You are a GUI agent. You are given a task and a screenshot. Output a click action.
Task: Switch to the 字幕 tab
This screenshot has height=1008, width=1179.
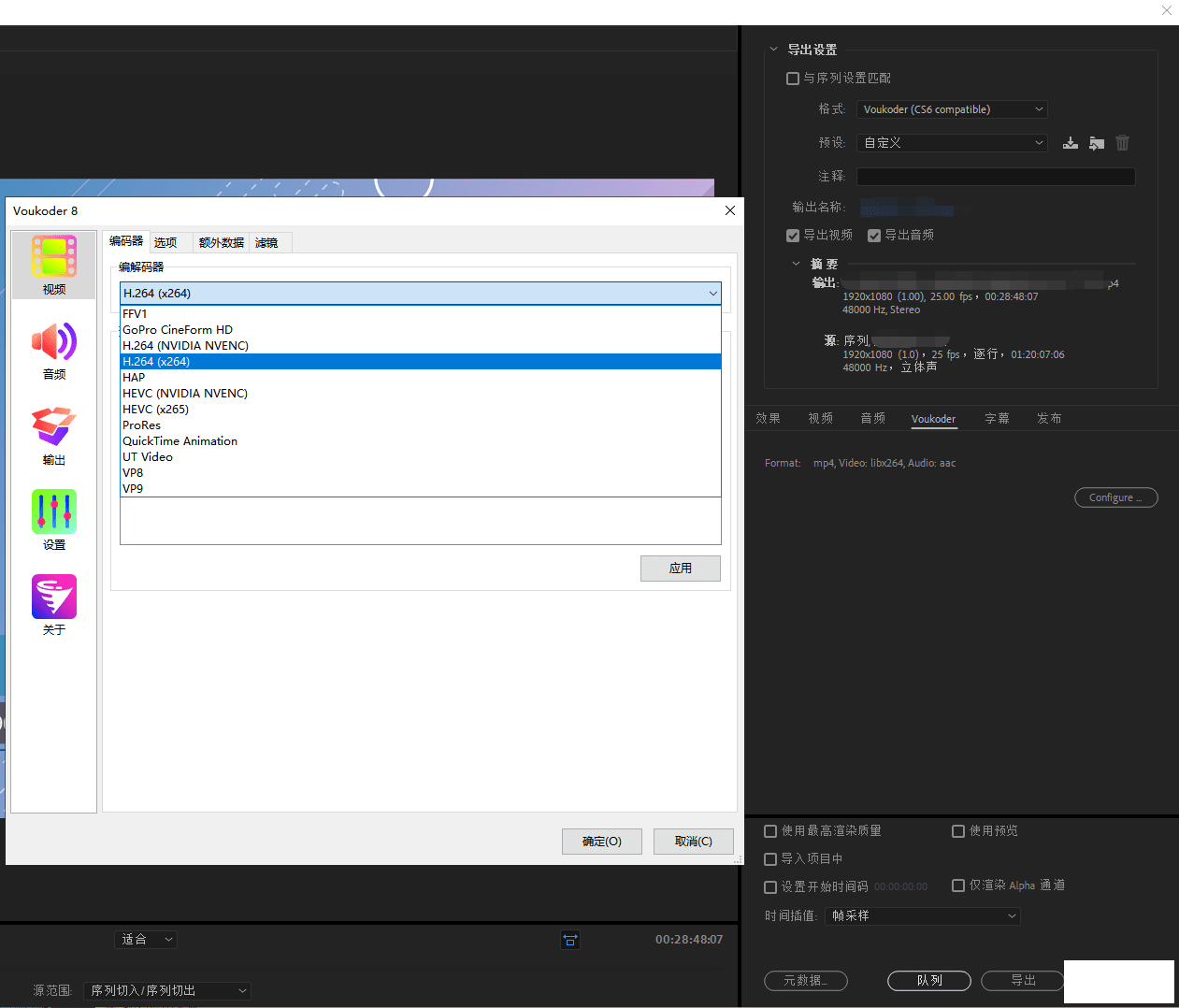pos(998,419)
